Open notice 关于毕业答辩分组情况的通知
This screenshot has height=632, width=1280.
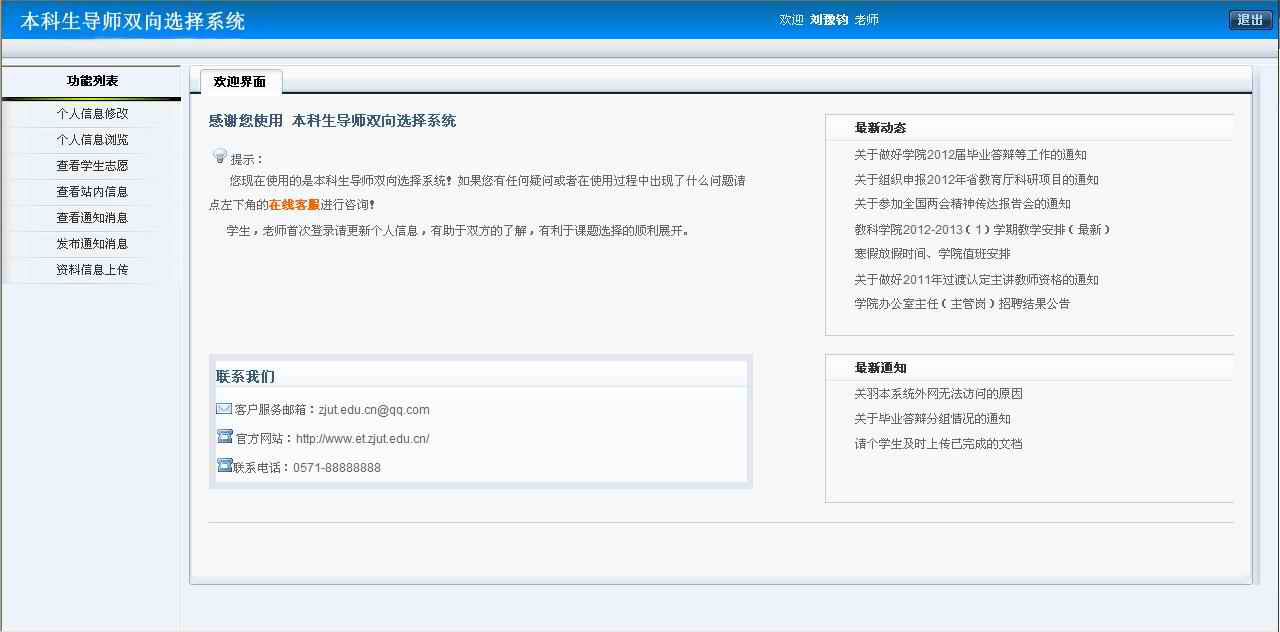click(932, 419)
